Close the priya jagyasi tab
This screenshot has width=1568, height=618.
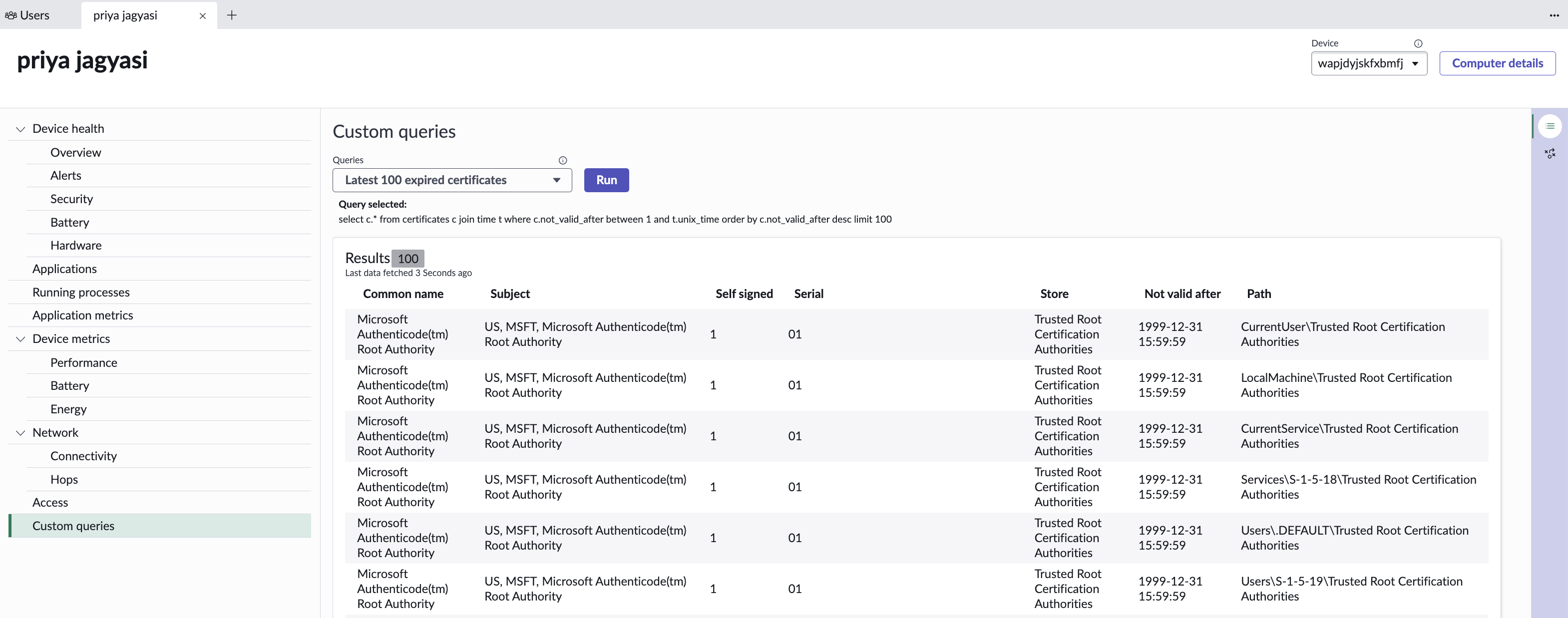click(x=203, y=16)
